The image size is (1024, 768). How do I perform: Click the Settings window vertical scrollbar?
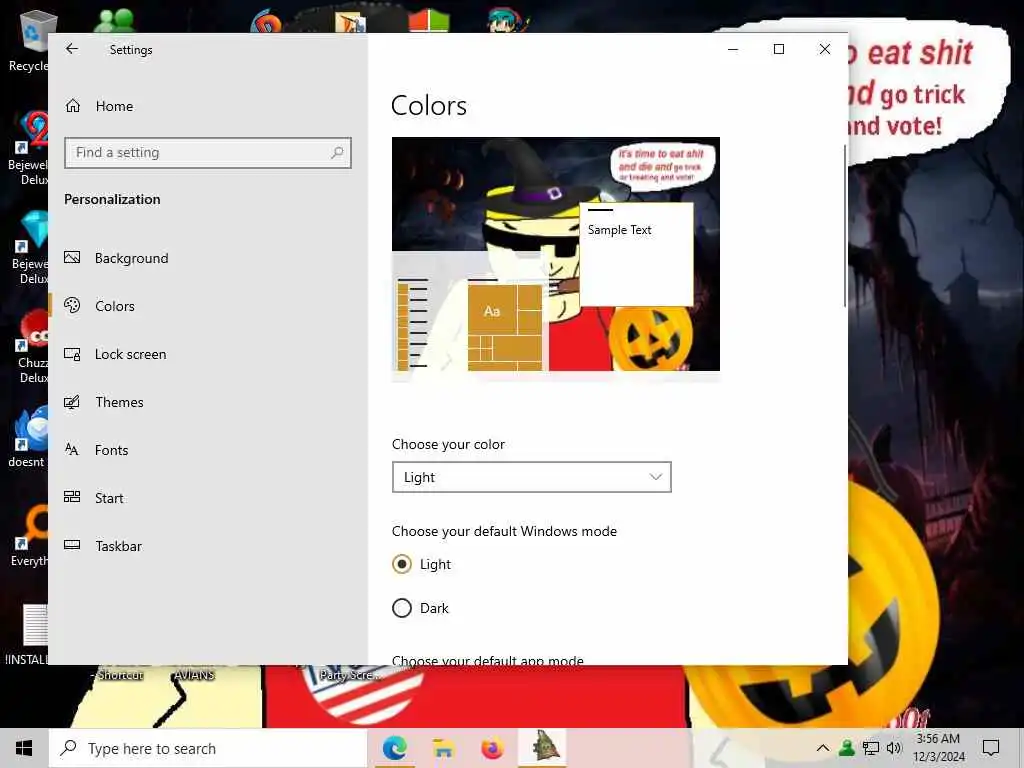tap(845, 225)
